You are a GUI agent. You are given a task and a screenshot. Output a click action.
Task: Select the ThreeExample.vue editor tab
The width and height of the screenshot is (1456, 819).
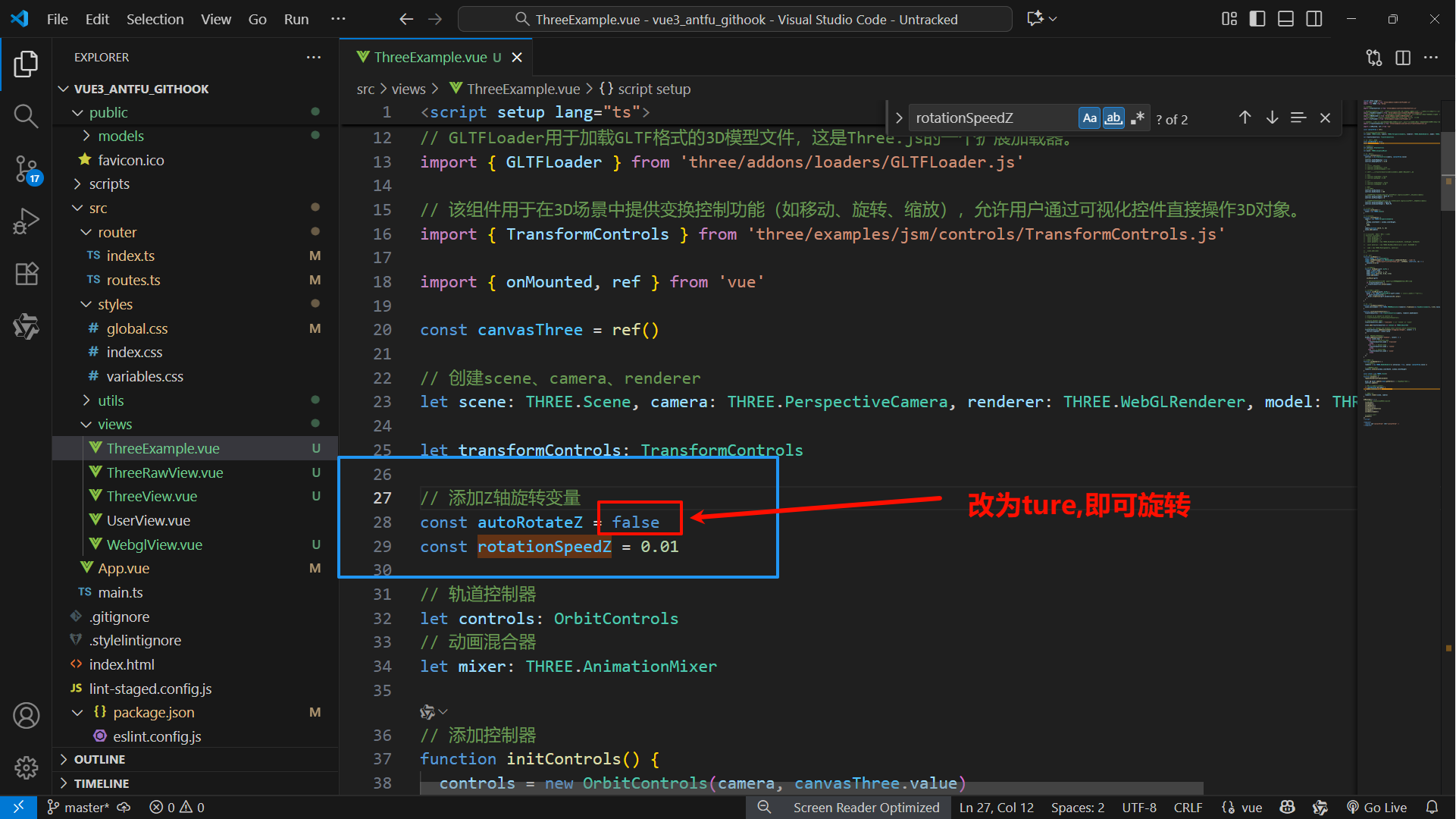tap(430, 58)
